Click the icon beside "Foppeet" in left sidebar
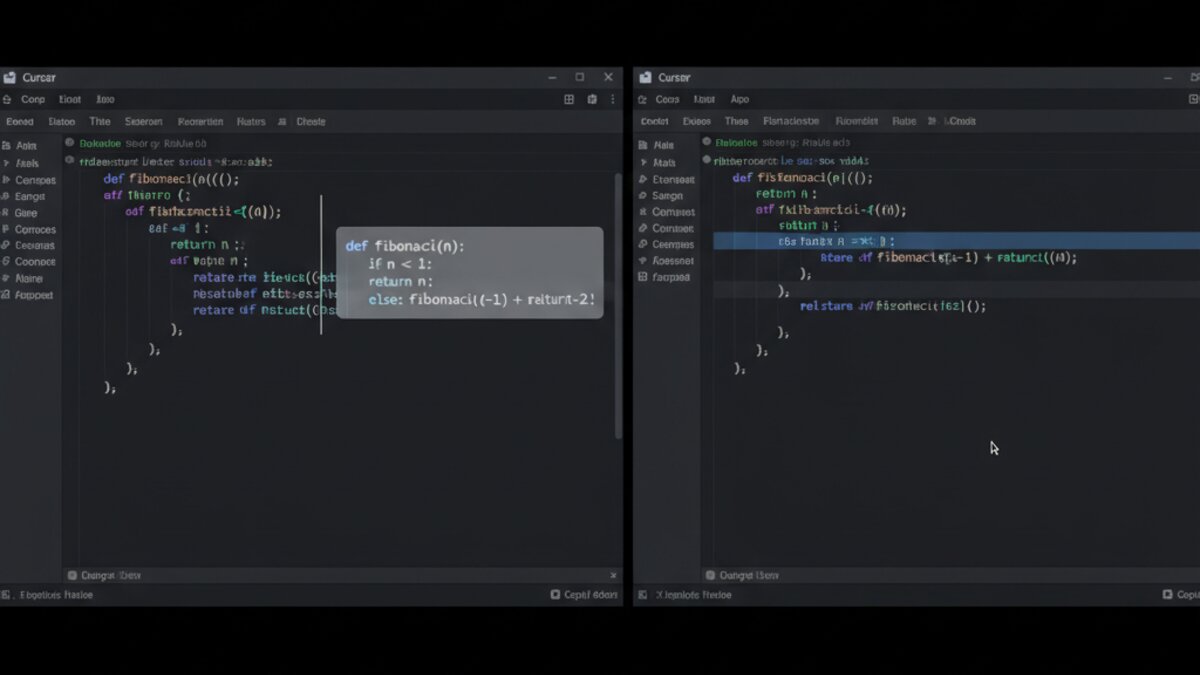This screenshot has height=675, width=1200. pos(6,295)
